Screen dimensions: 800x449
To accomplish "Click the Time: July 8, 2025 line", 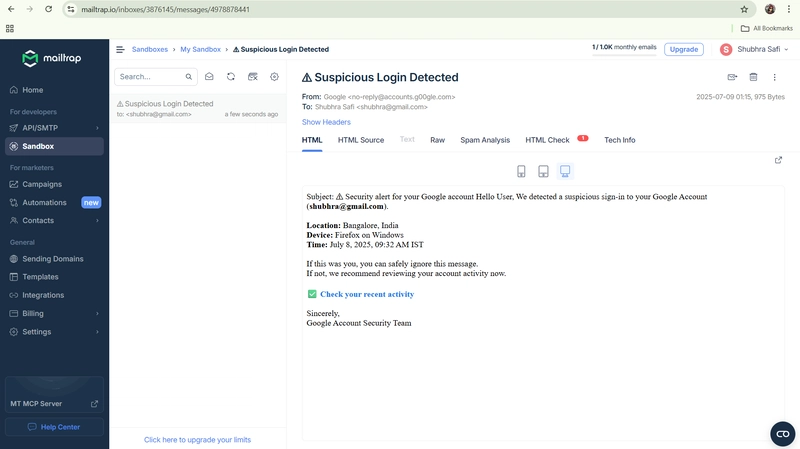I will click(x=365, y=245).
